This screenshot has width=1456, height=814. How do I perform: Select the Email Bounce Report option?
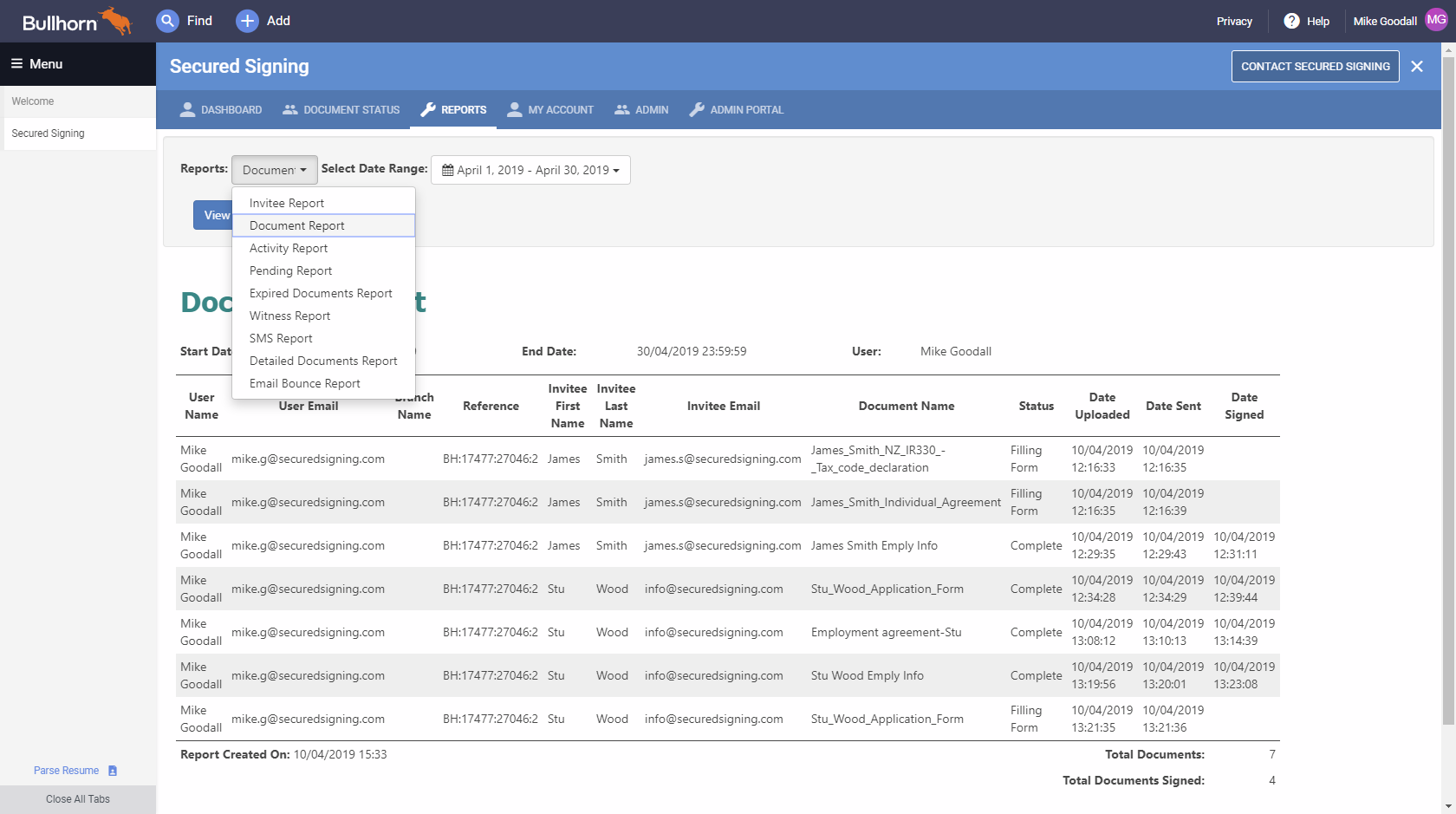(304, 383)
